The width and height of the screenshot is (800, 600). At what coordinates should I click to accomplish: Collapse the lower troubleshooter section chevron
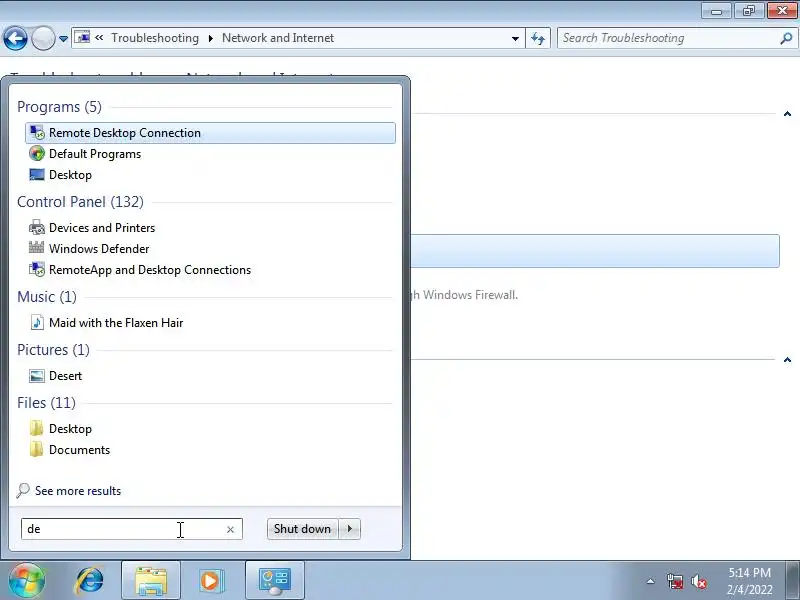coord(787,360)
